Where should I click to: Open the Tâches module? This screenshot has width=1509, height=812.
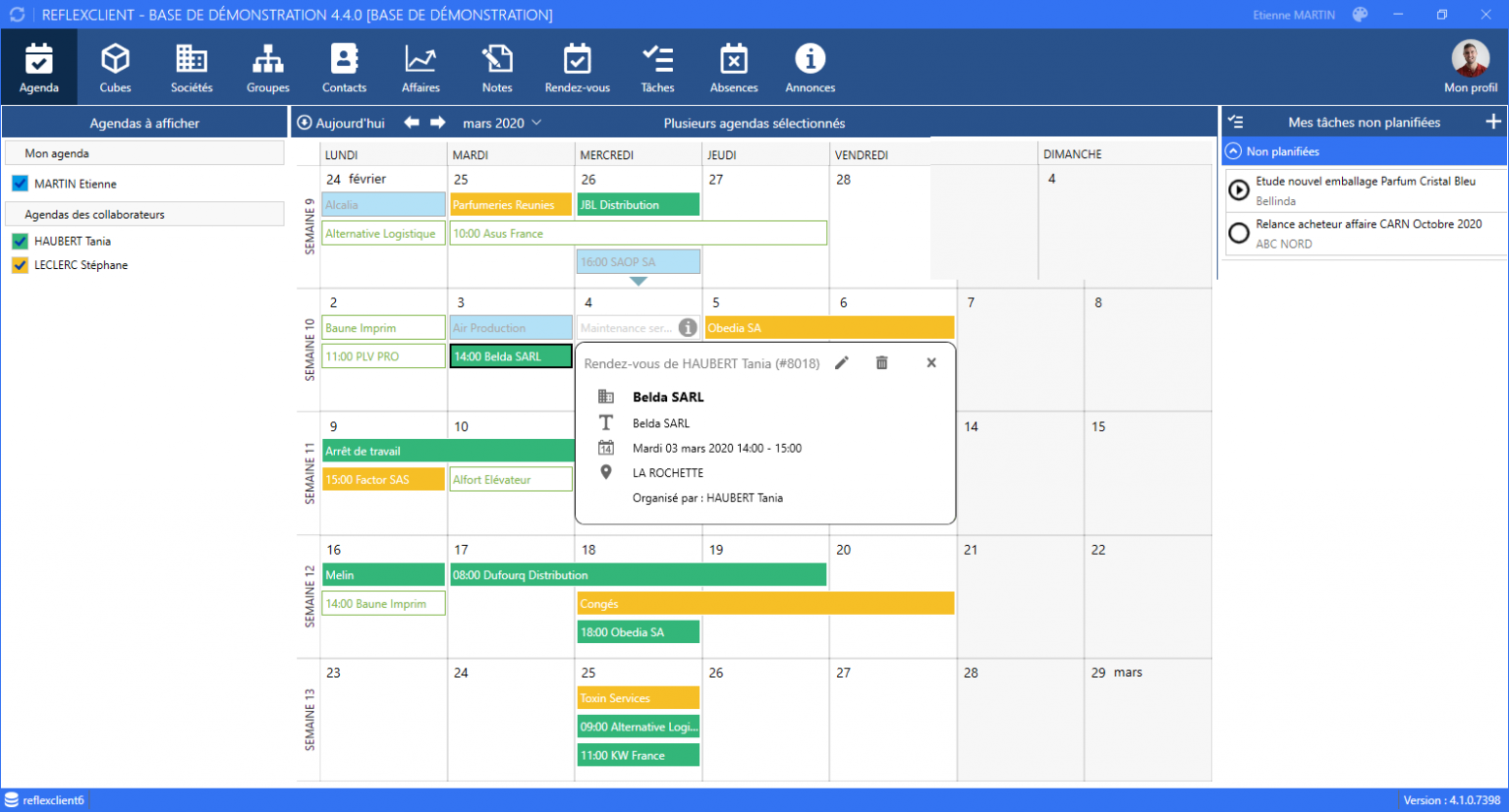[657, 68]
